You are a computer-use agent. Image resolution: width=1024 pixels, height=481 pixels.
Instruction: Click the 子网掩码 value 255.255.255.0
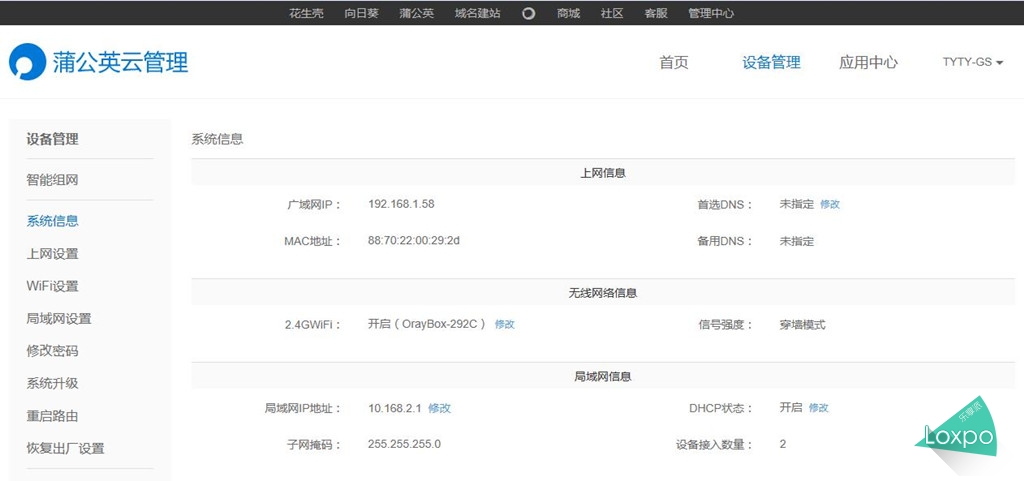pos(404,444)
